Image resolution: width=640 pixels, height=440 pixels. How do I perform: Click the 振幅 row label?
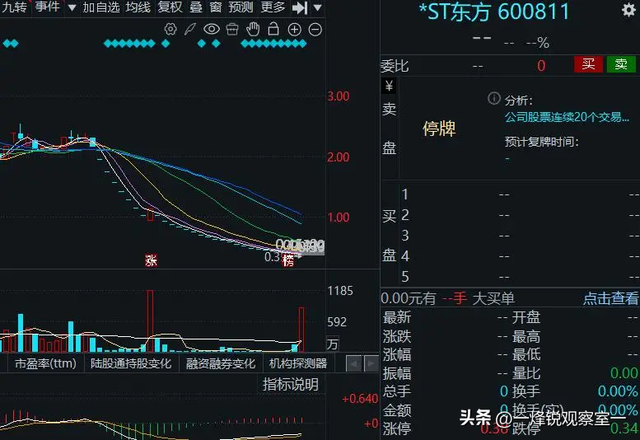(397, 373)
